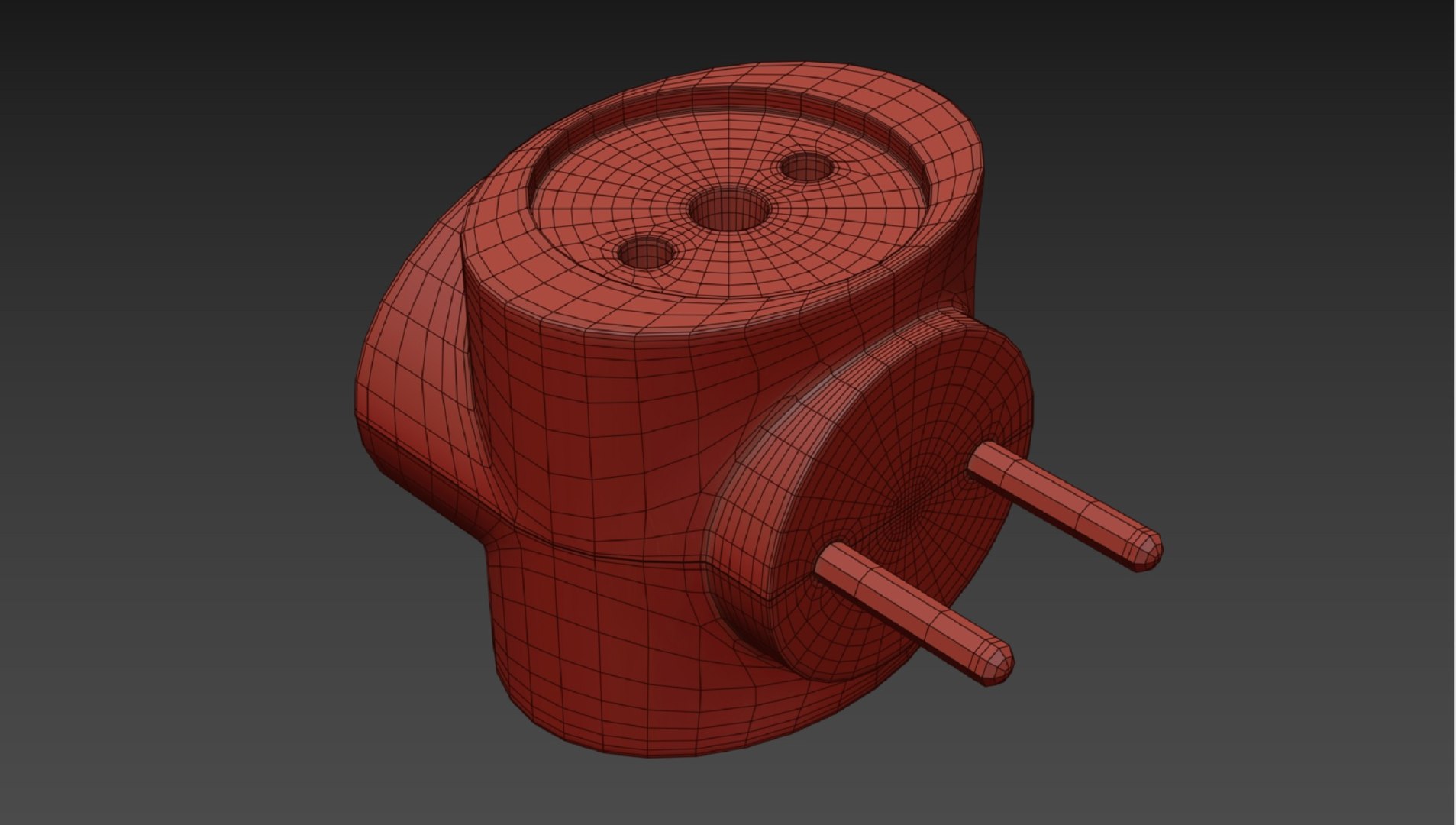Click the lower-left small socket hole
The image size is (1456, 825).
click(x=647, y=253)
